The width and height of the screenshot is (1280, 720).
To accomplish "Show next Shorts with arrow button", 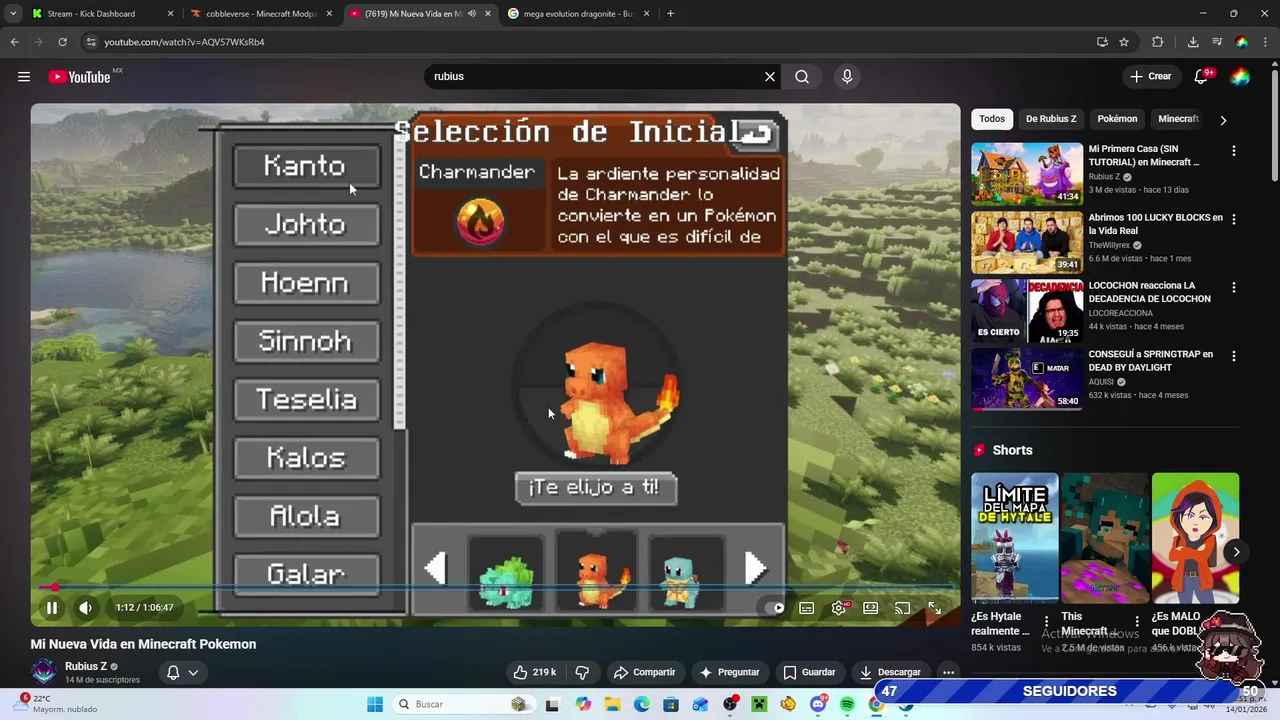I will pos(1236,552).
